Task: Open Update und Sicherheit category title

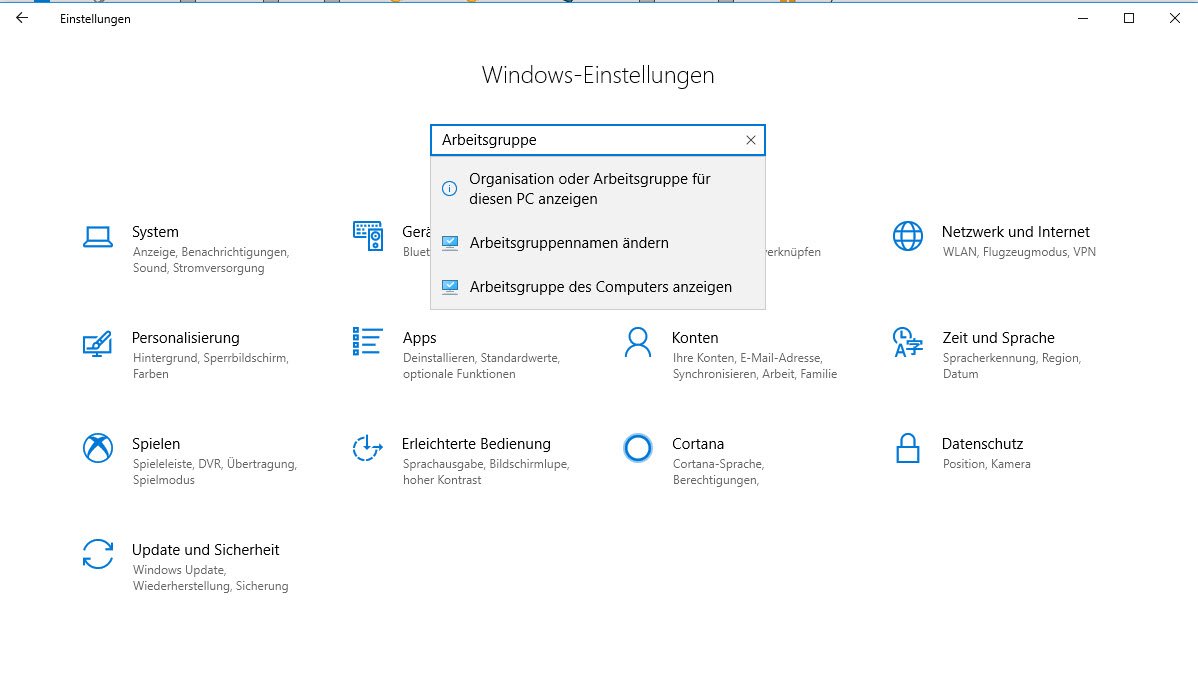Action: coord(206,551)
